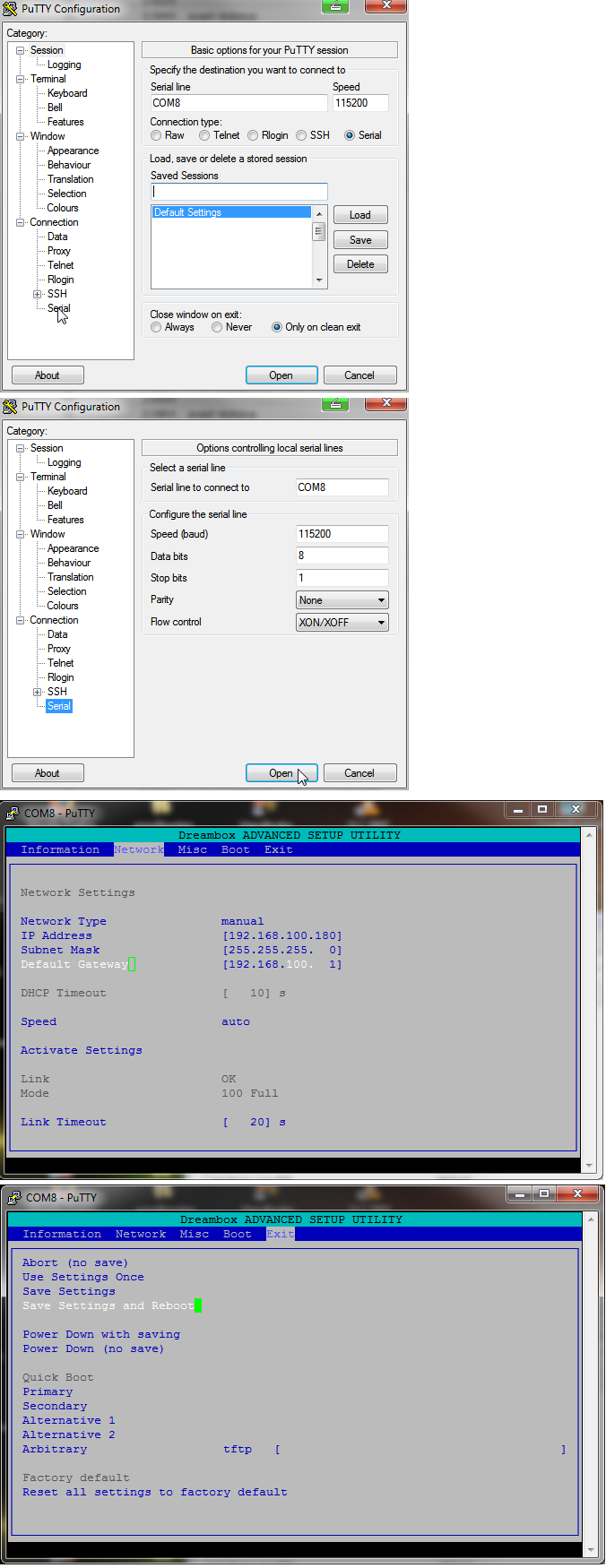Set close window on exit to Never
This screenshot has width=606, height=1568.
tap(217, 328)
